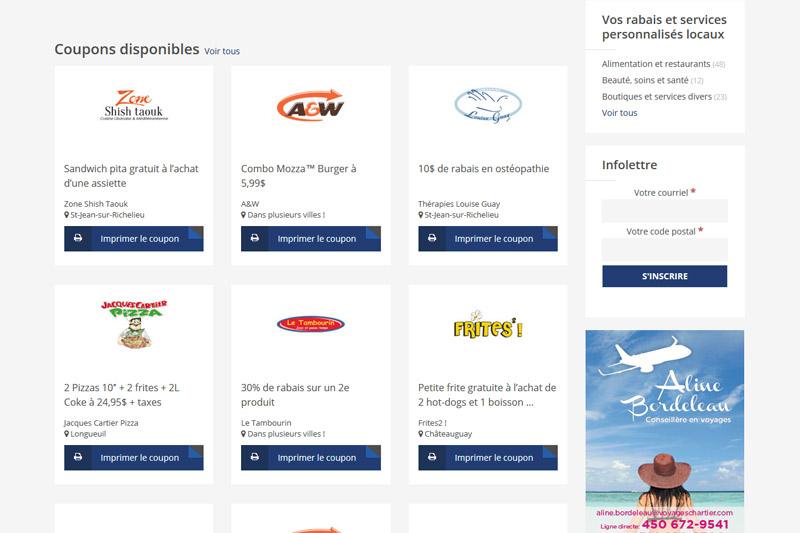
Task: Focus the Votre code postal field
Action: pyautogui.click(x=665, y=249)
